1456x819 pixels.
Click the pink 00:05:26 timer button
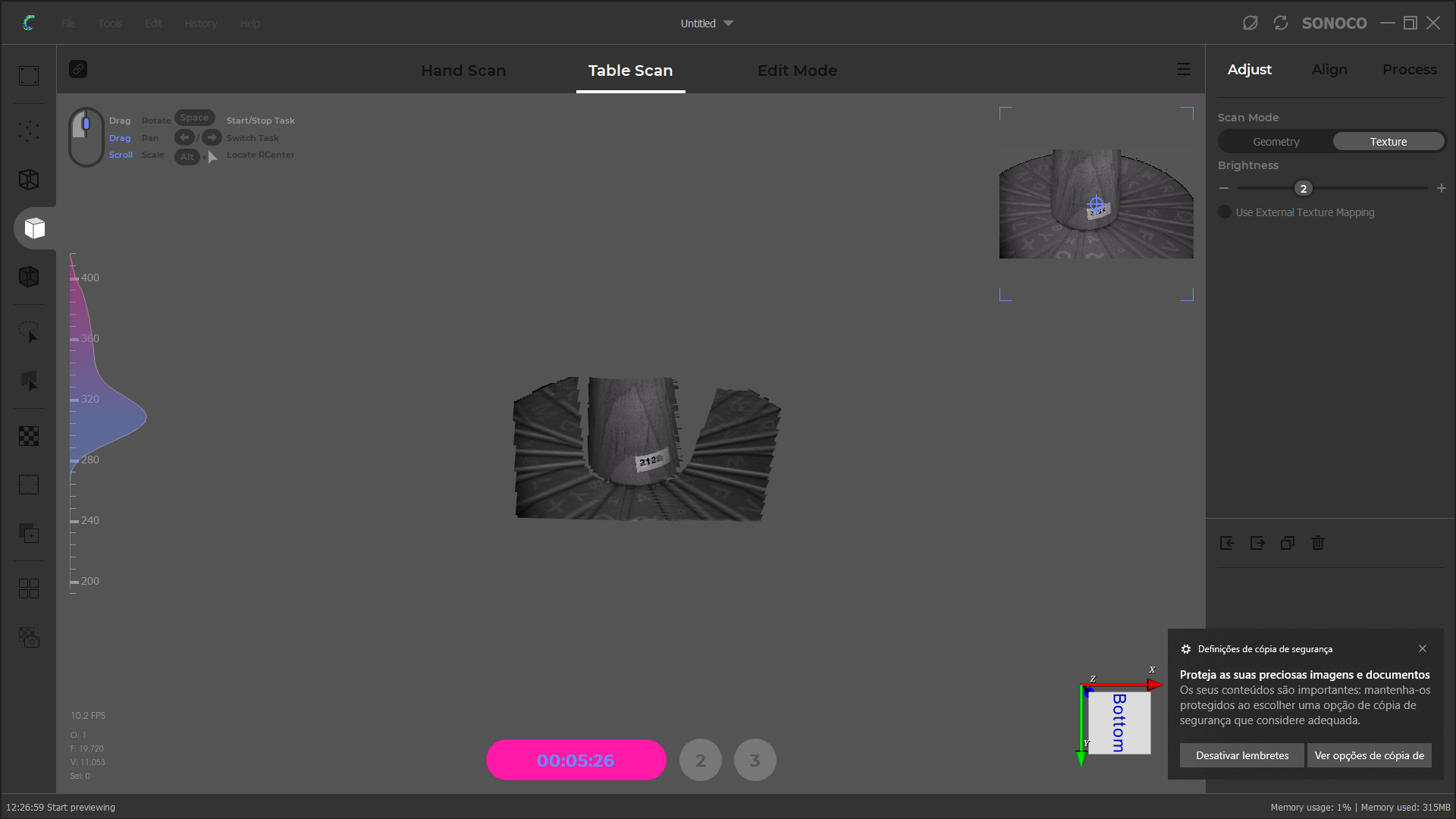coord(576,760)
